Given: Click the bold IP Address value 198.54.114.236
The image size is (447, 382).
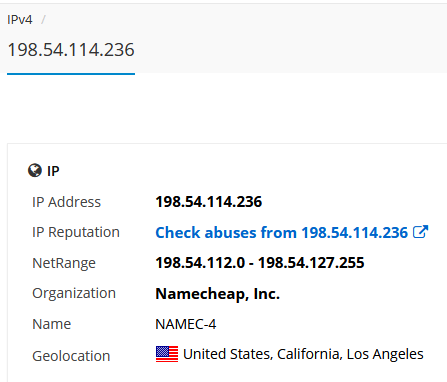Looking at the screenshot, I should 209,202.
